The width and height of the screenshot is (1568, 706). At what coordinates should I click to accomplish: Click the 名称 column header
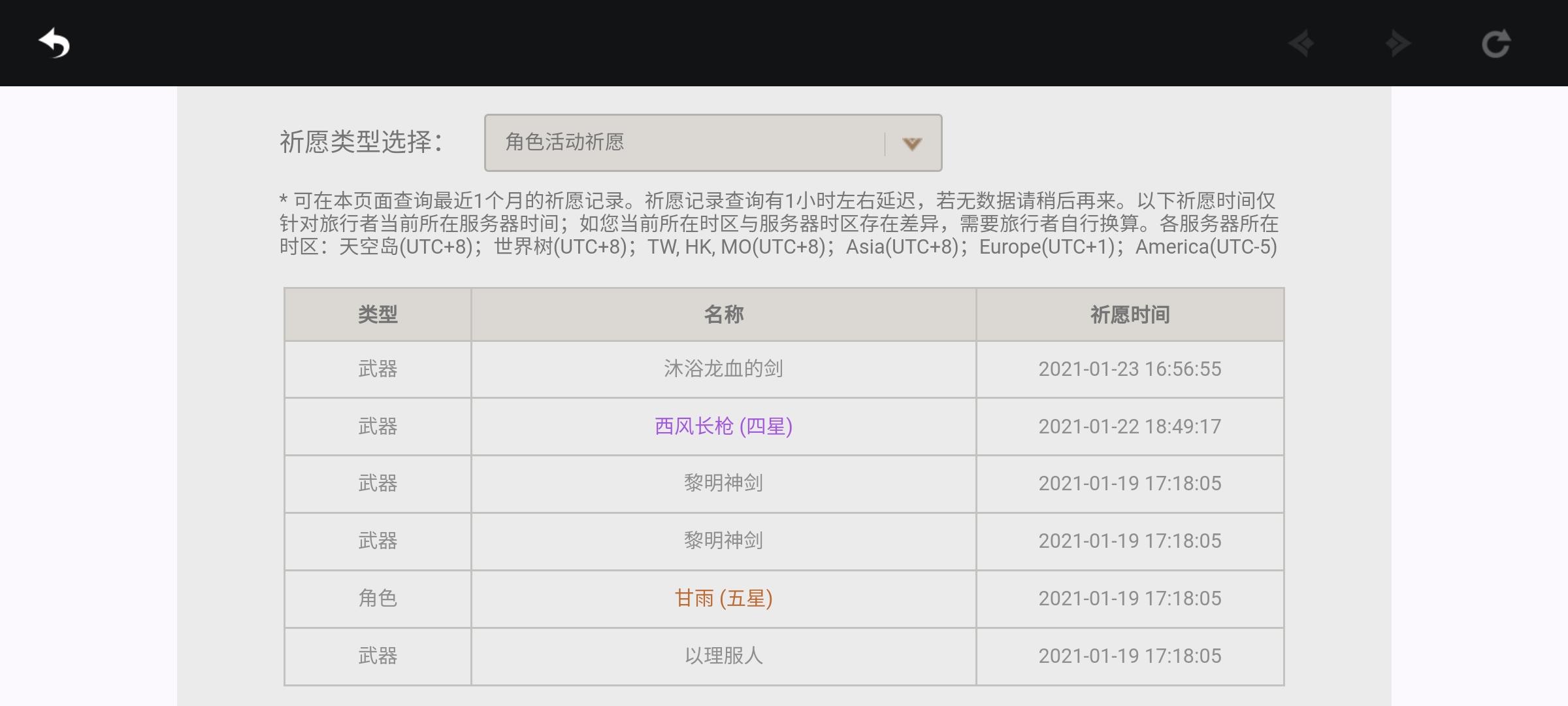pos(723,314)
